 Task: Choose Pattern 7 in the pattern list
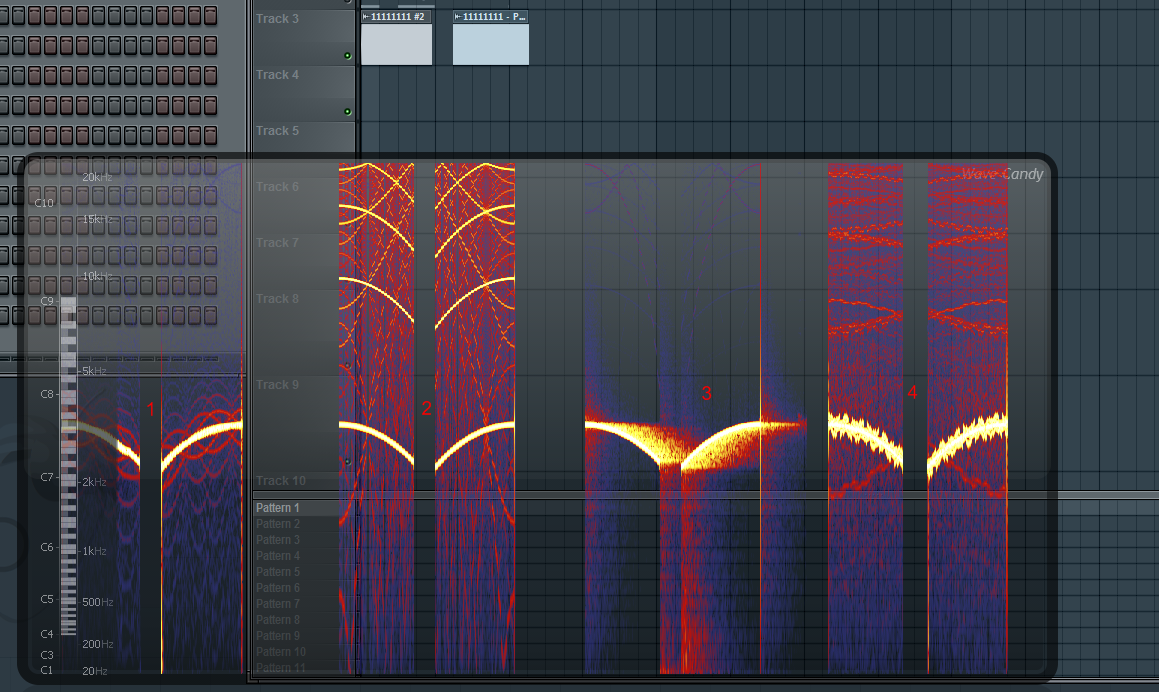click(305, 604)
